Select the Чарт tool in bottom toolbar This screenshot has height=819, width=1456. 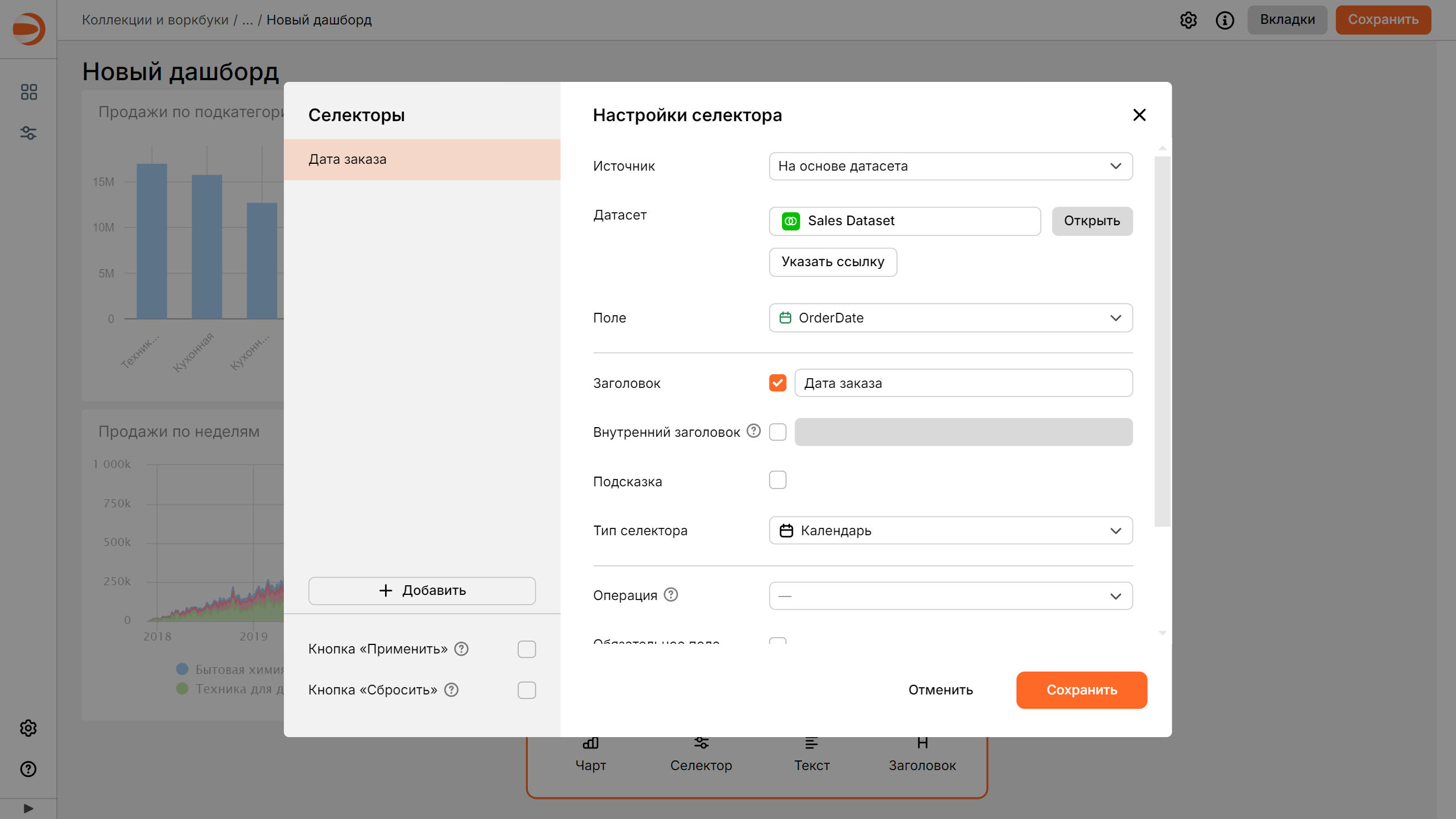click(x=591, y=754)
